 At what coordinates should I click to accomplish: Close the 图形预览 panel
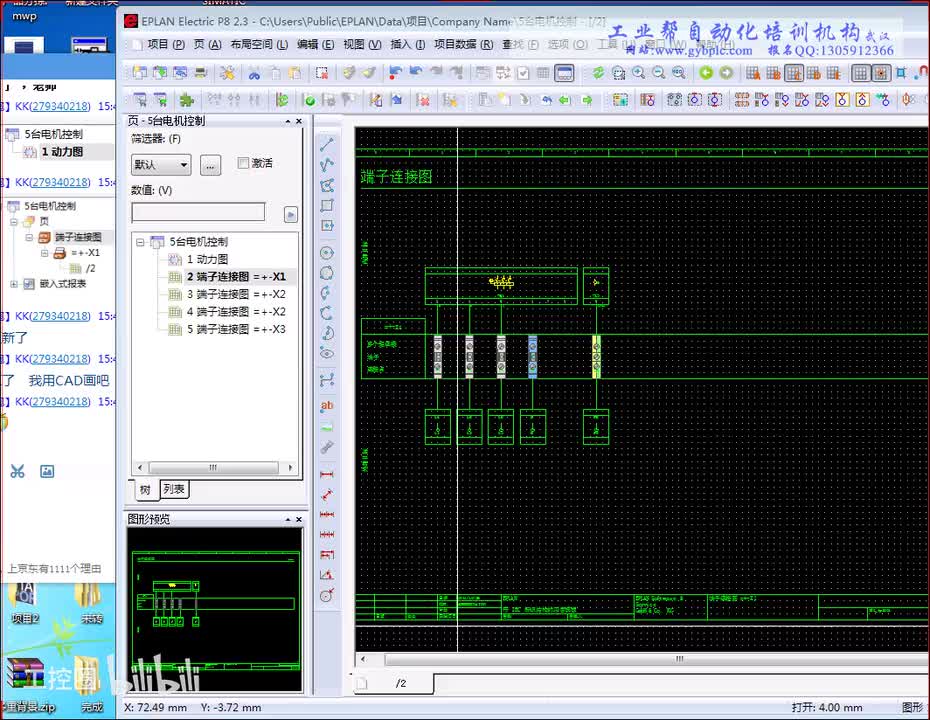coord(299,519)
